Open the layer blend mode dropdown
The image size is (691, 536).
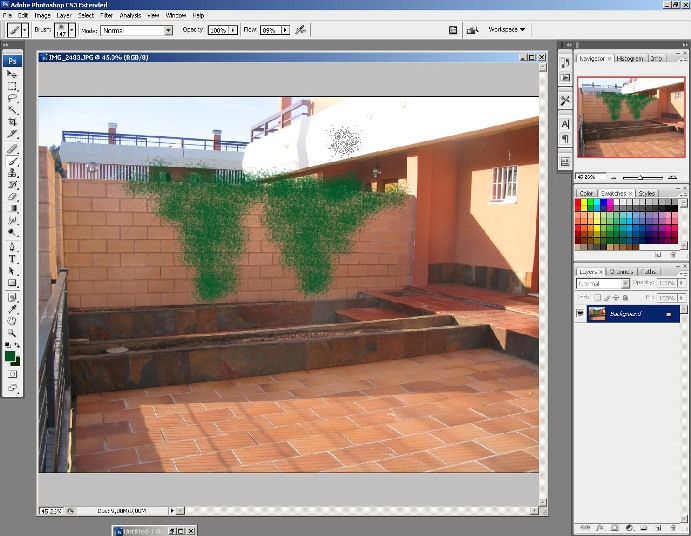pyautogui.click(x=602, y=283)
